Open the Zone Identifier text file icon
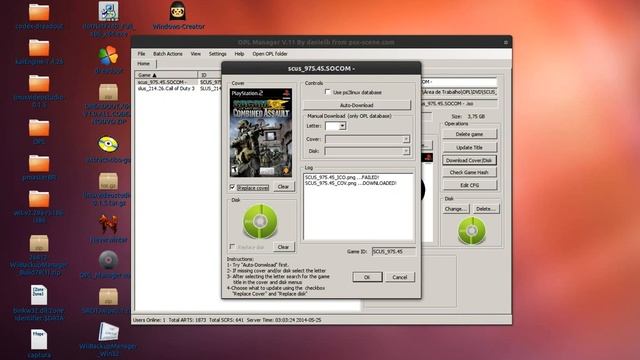This screenshot has width=640, height=360. (x=39, y=295)
